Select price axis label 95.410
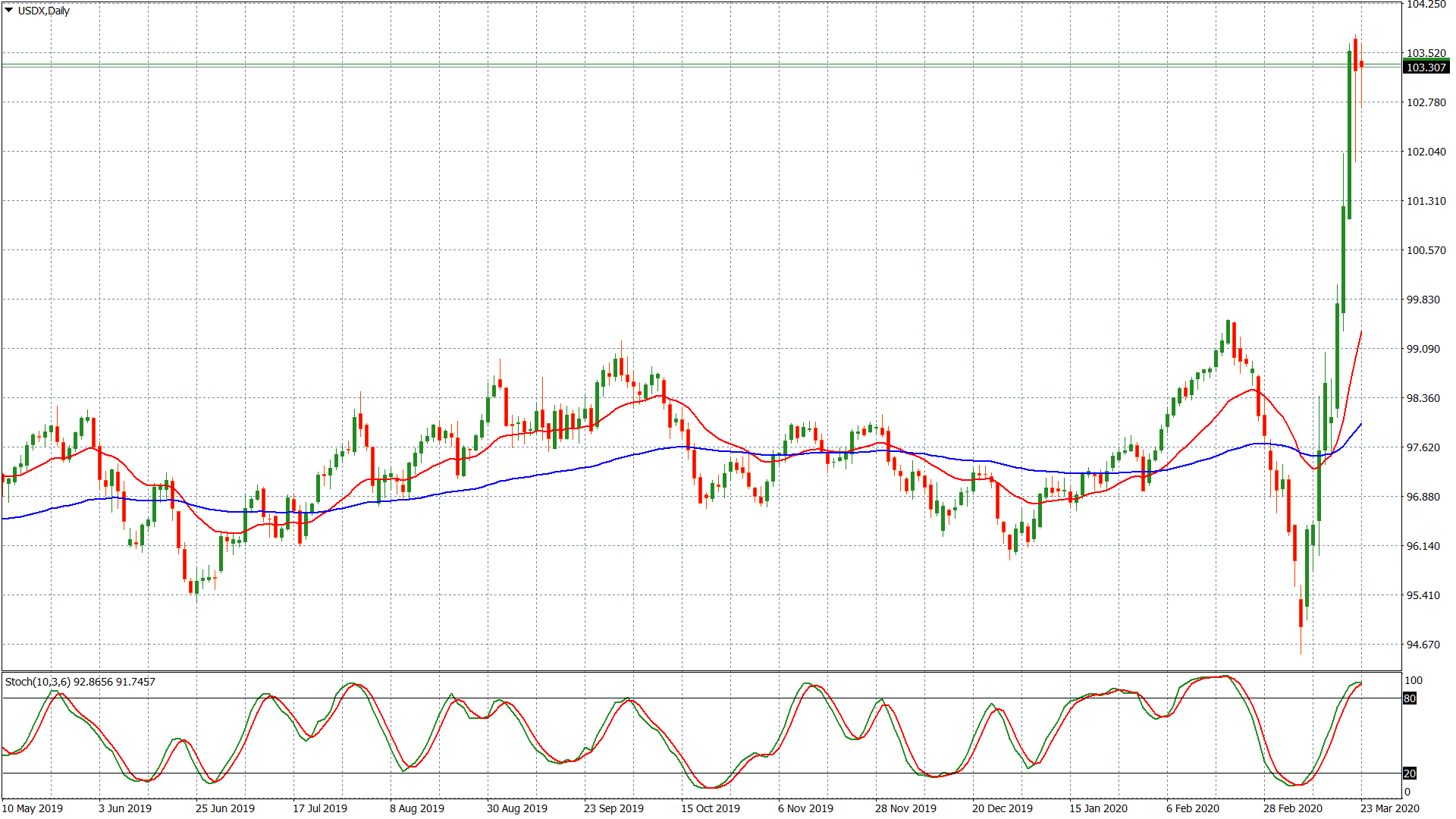Screen dimensions: 1456x819 click(x=1423, y=595)
